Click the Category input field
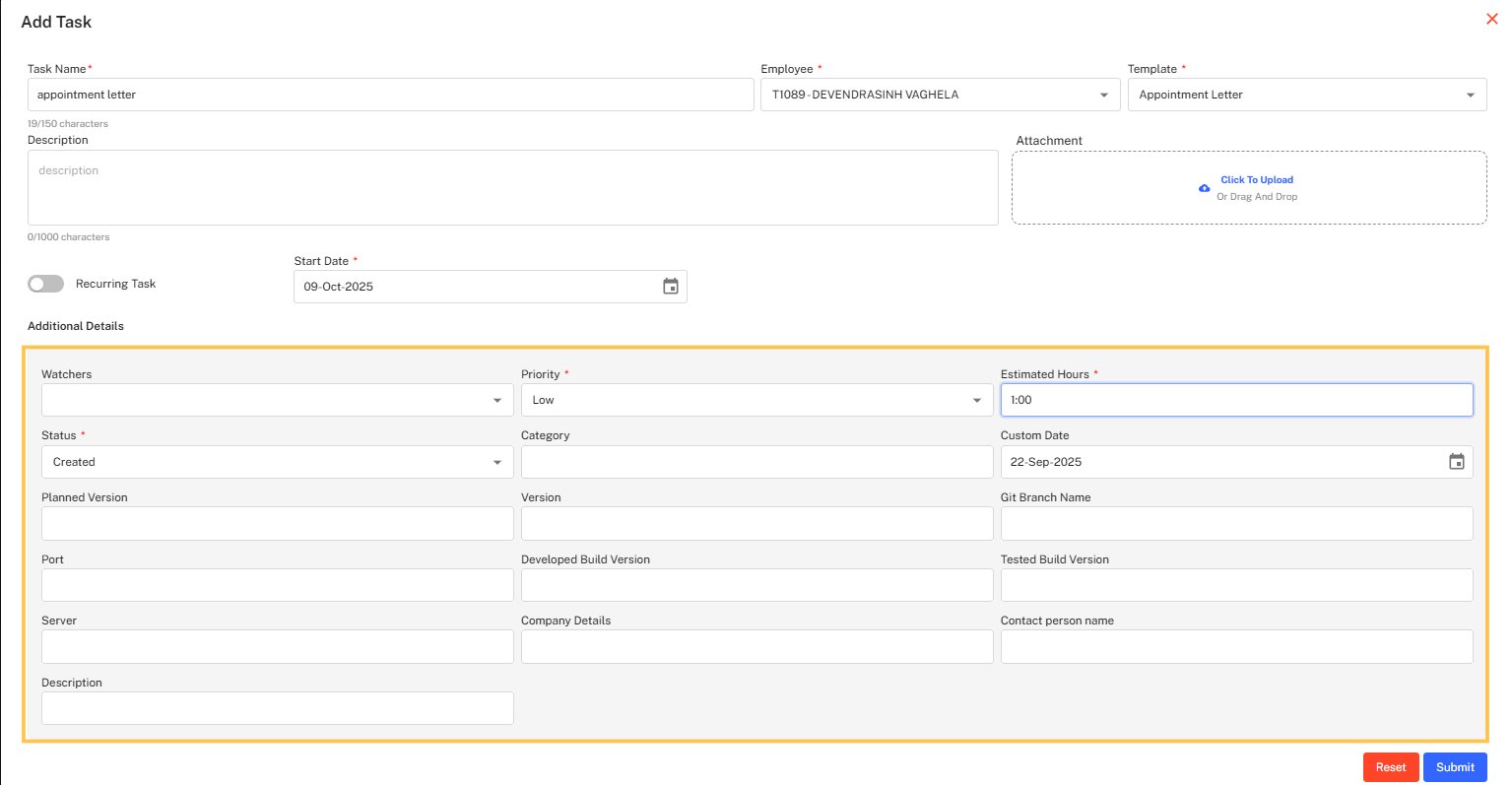 coord(756,462)
